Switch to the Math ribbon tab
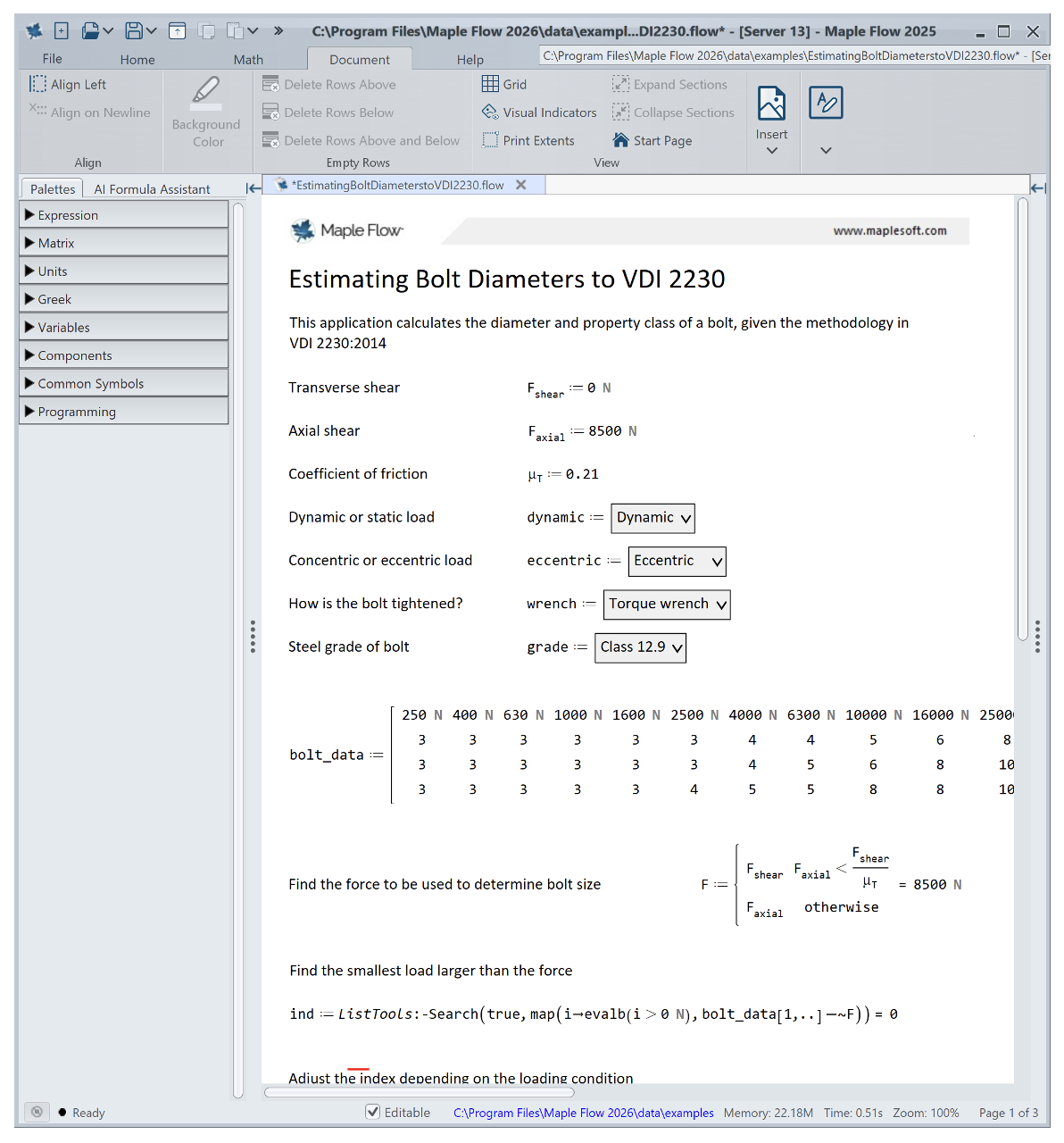This screenshot has height=1143, width=1064. pyautogui.click(x=248, y=60)
